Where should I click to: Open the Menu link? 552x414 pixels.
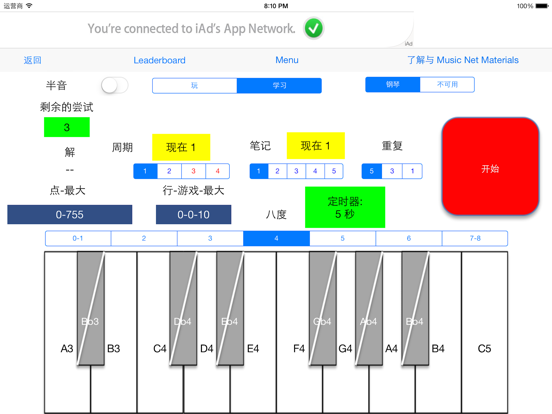[287, 60]
